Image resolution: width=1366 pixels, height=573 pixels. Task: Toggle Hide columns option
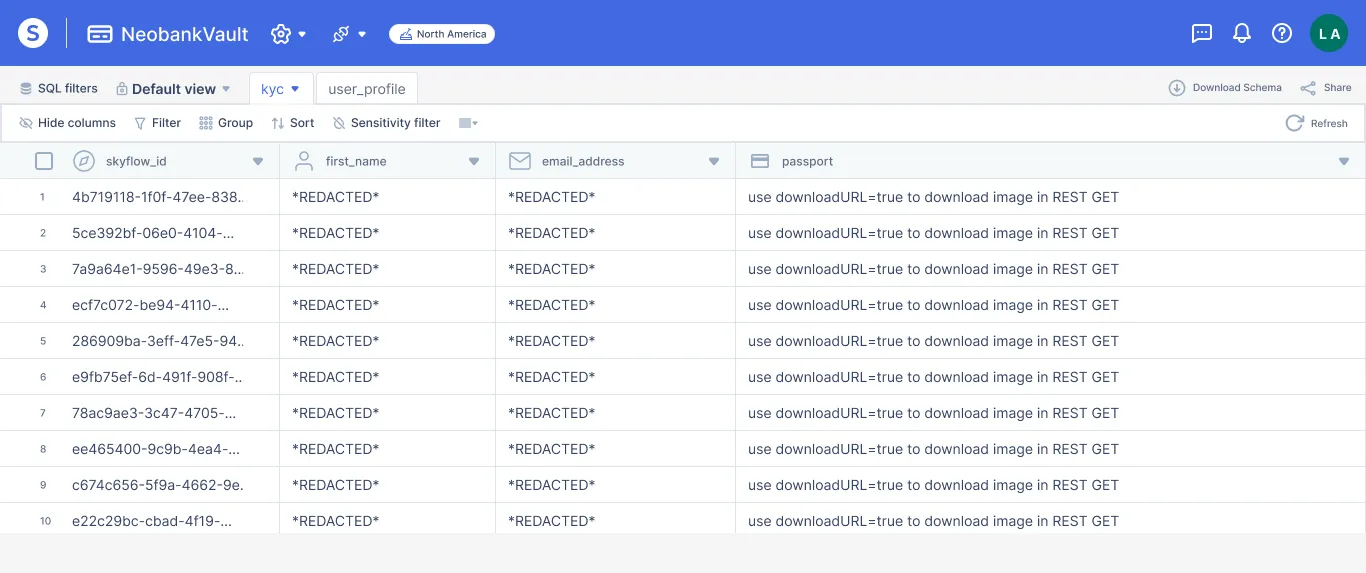67,123
